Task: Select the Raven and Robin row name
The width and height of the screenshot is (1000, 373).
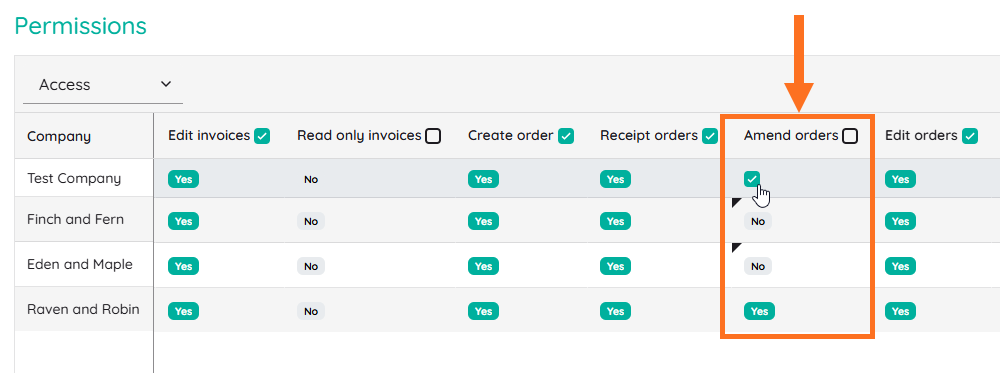Action: (83, 309)
